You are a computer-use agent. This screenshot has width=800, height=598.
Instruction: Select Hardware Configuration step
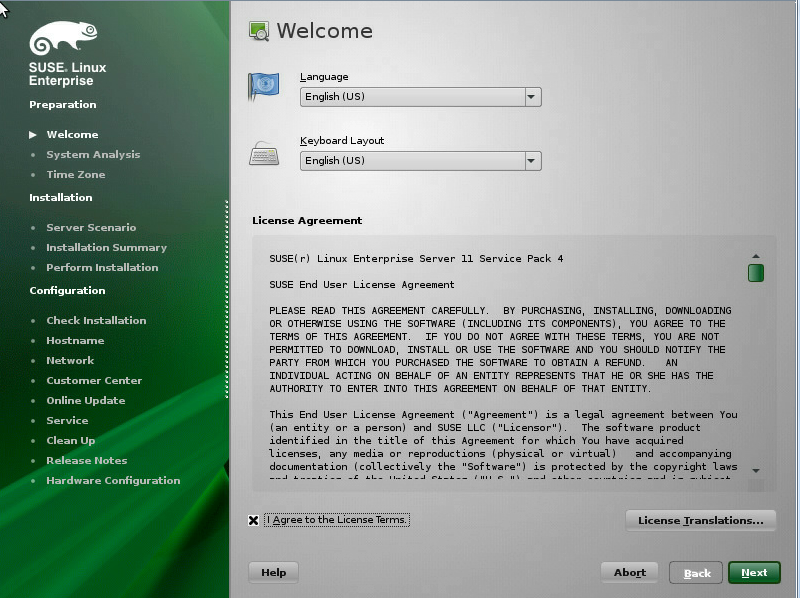113,481
